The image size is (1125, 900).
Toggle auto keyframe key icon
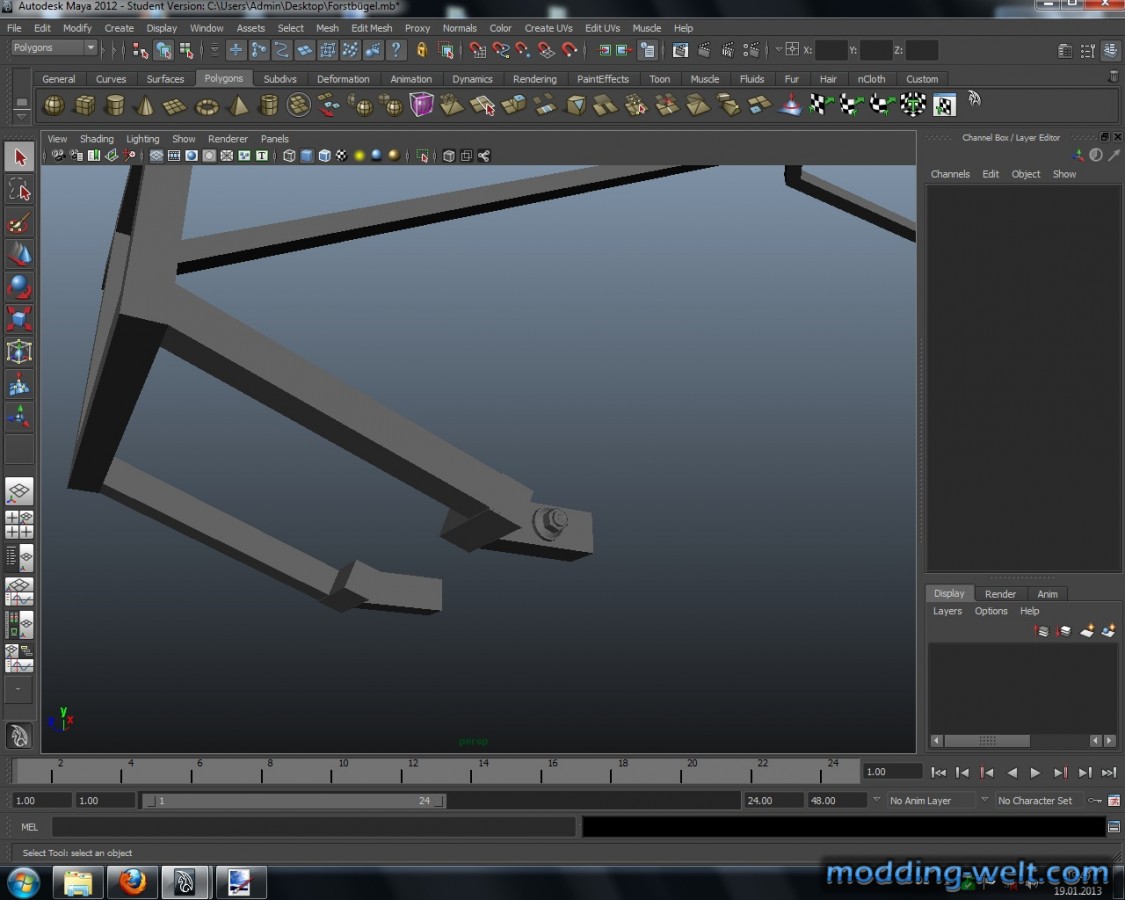1095,800
